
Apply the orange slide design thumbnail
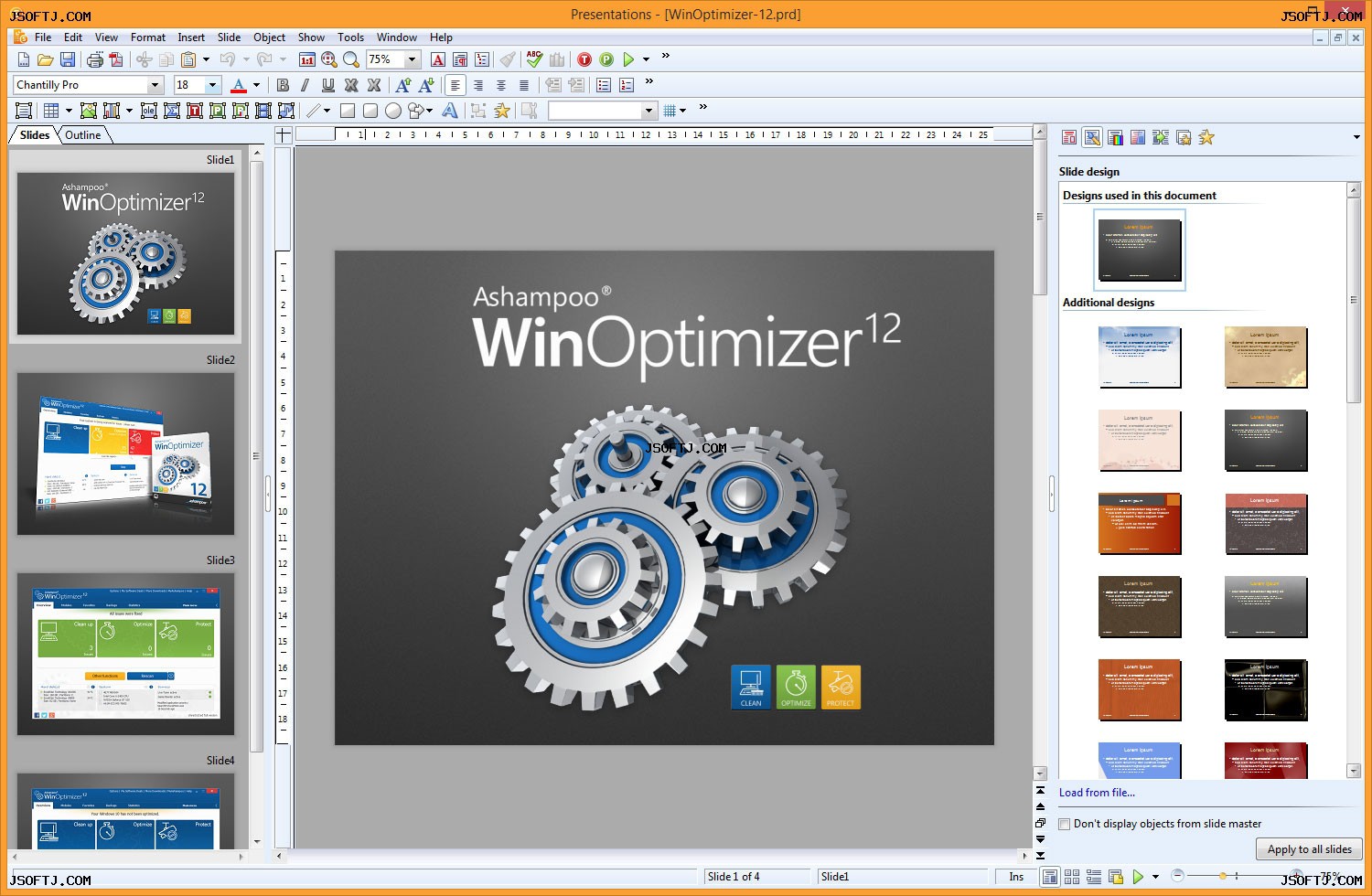[1140, 524]
